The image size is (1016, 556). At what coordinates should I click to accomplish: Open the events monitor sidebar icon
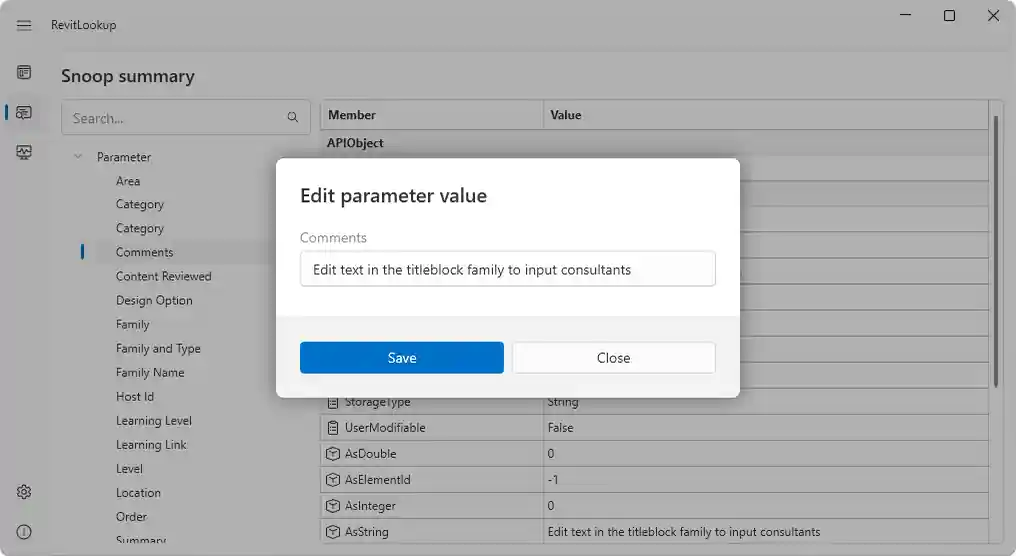pos(24,152)
